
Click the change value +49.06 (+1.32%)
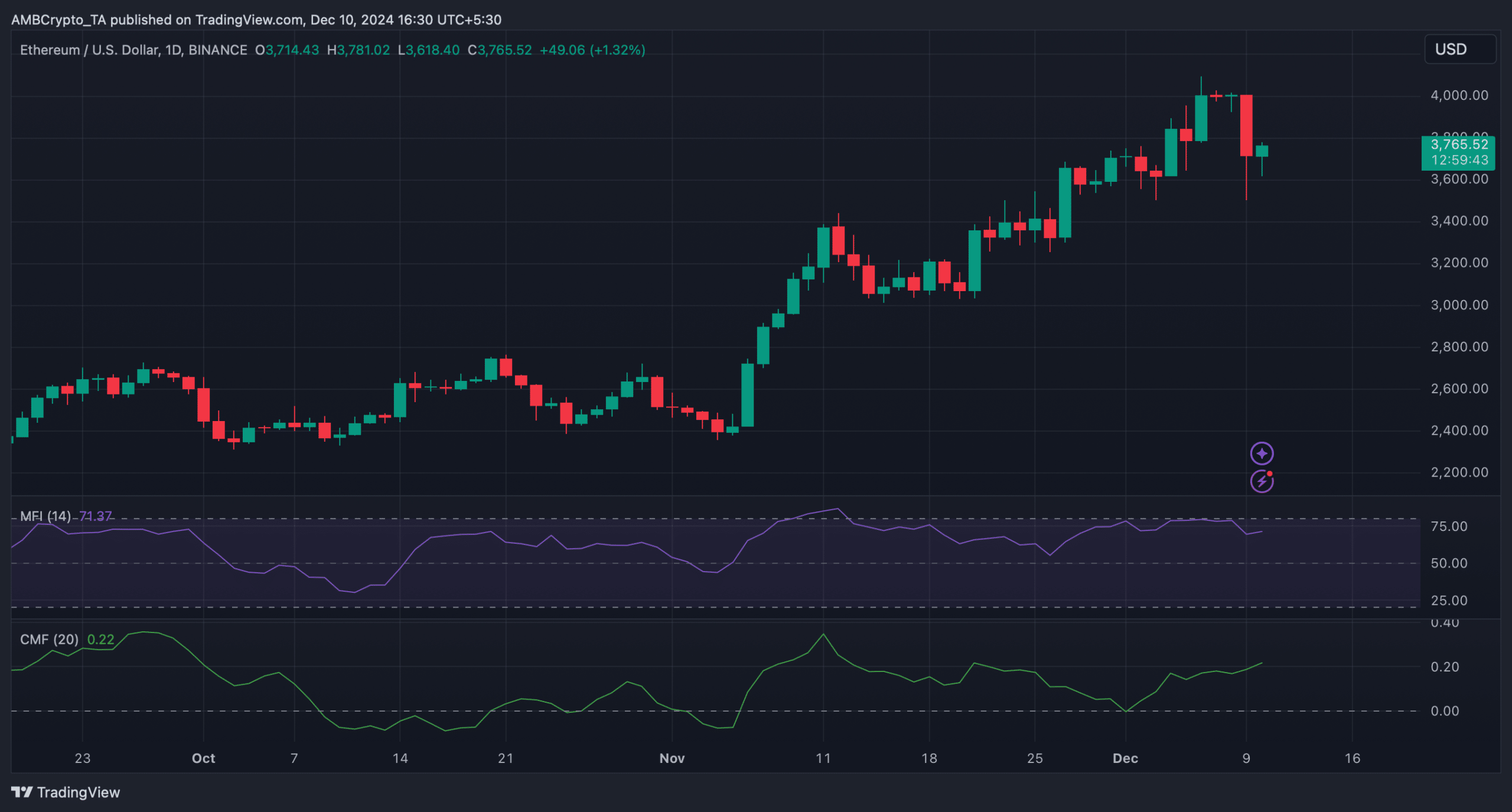coord(592,50)
